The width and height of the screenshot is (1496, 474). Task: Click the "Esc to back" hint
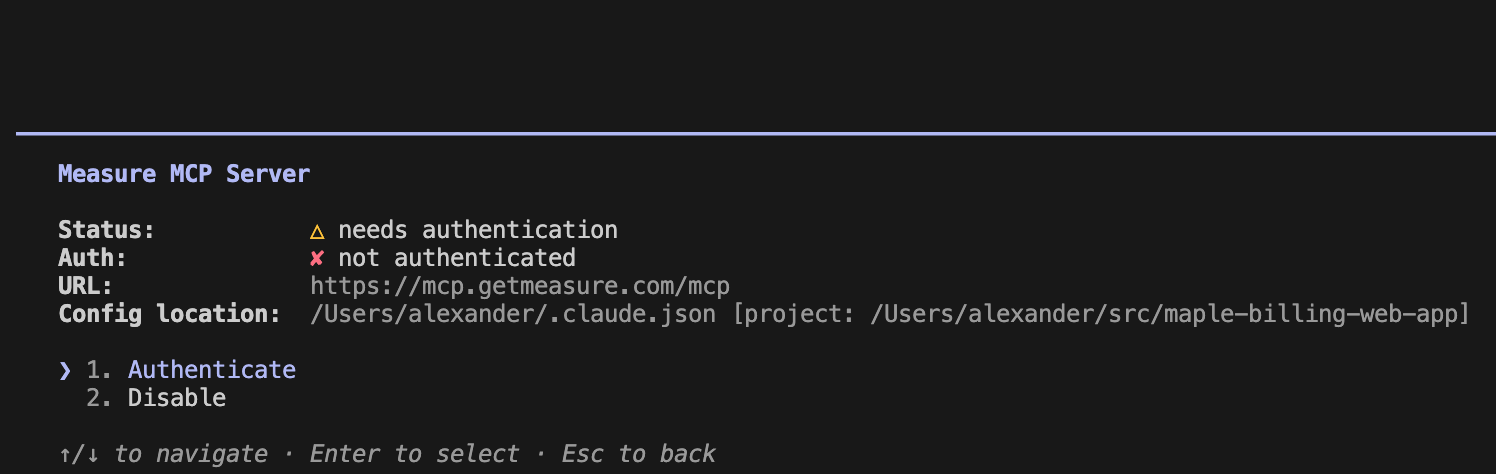tap(639, 454)
